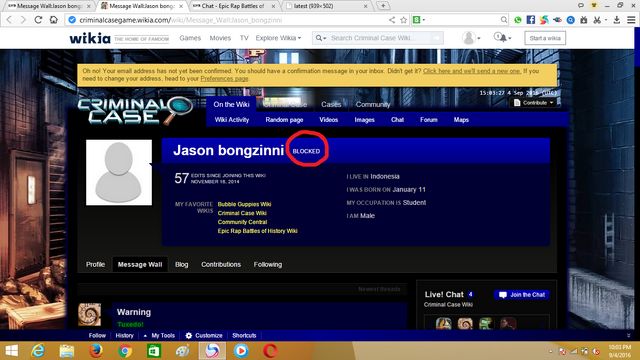Go to browser home page
640x360 pixels.
pyautogui.click(x=53, y=20)
